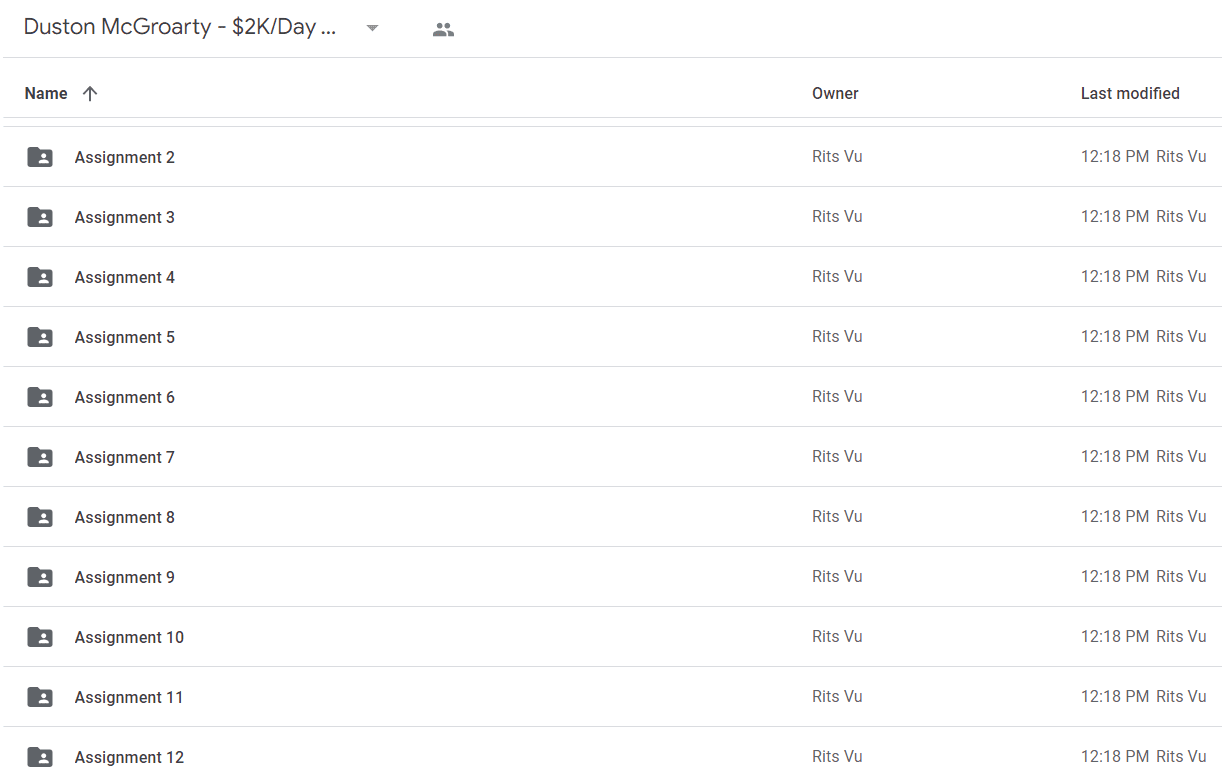Click modified time of Assignment 11 row
Image resolution: width=1222 pixels, height=780 pixels.
click(x=1115, y=696)
